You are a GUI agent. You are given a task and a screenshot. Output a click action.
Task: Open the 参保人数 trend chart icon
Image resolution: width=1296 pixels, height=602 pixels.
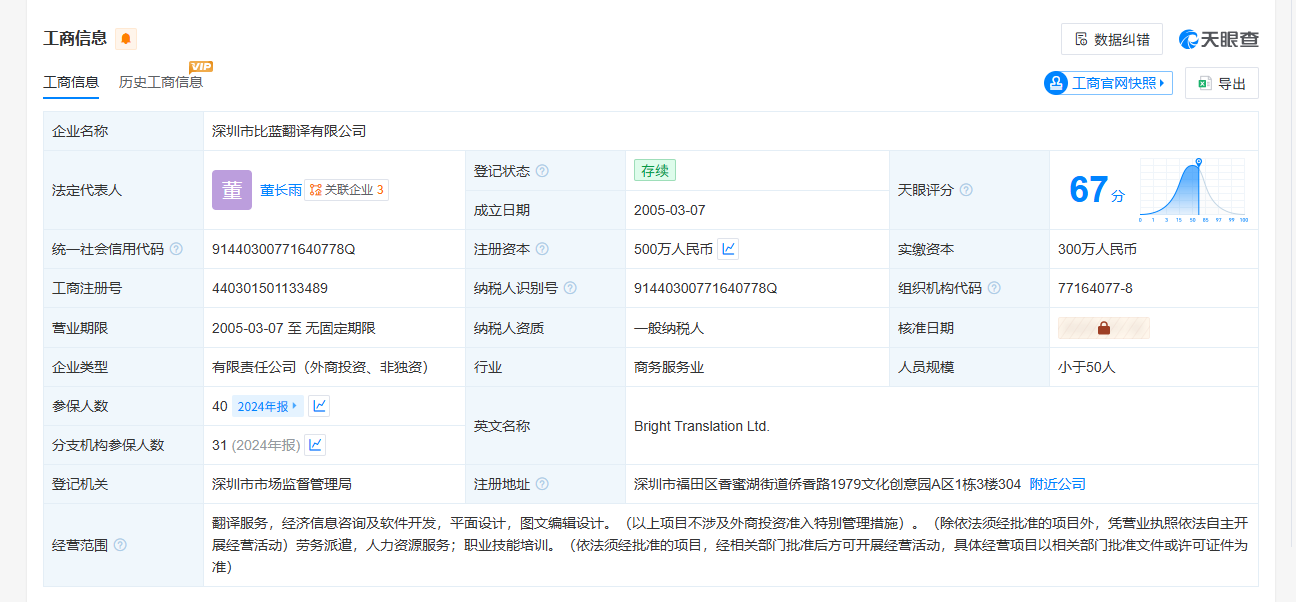click(x=319, y=406)
